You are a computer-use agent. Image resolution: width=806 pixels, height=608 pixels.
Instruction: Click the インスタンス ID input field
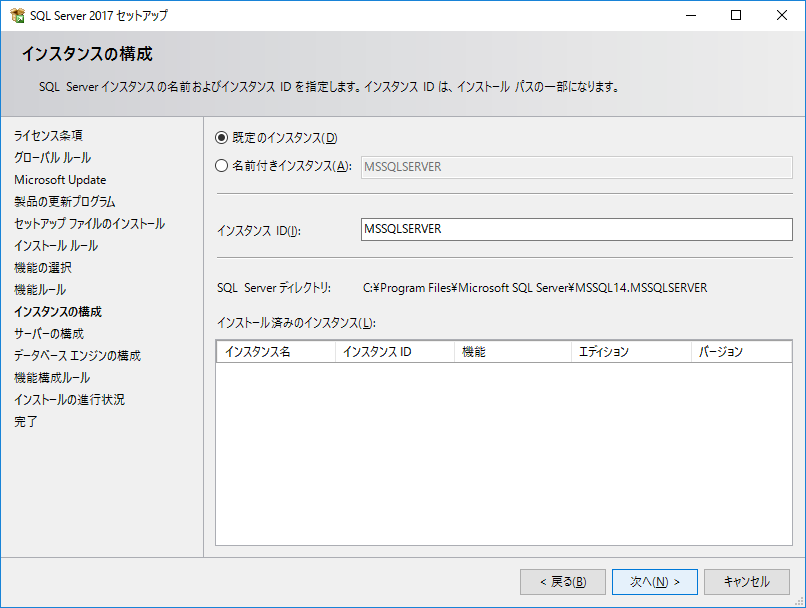(x=576, y=229)
